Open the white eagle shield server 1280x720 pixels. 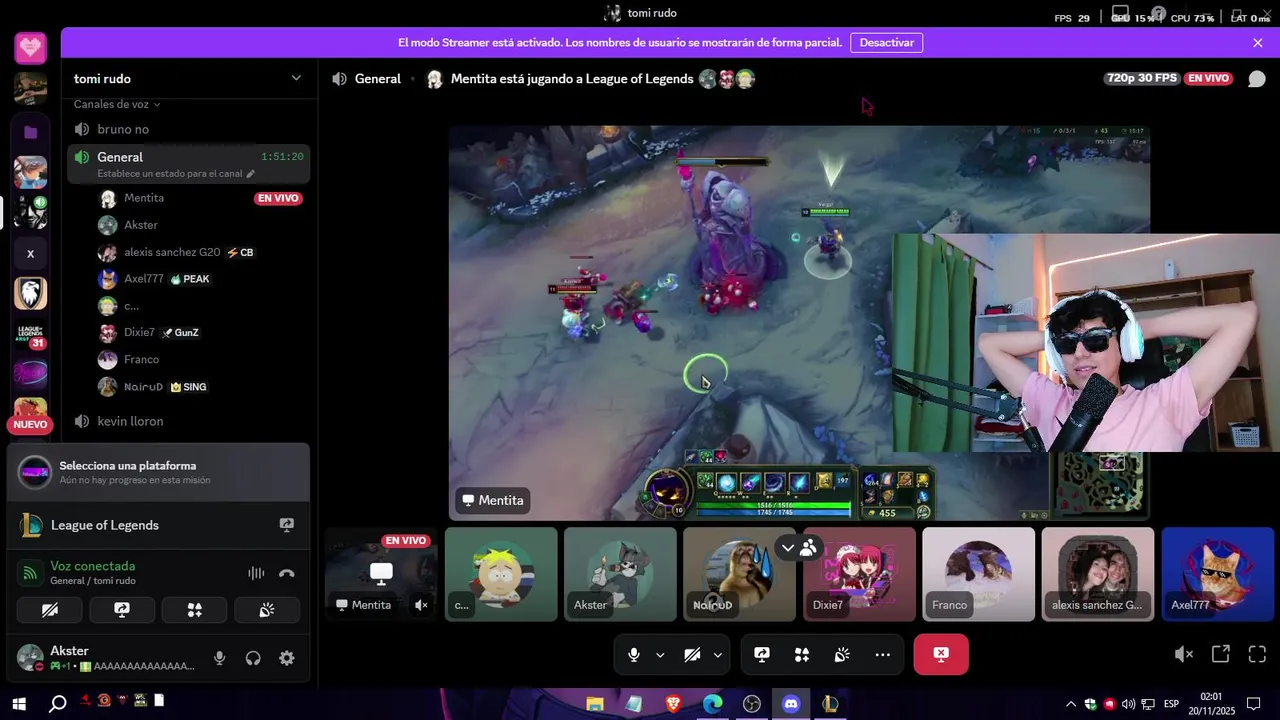[30, 293]
